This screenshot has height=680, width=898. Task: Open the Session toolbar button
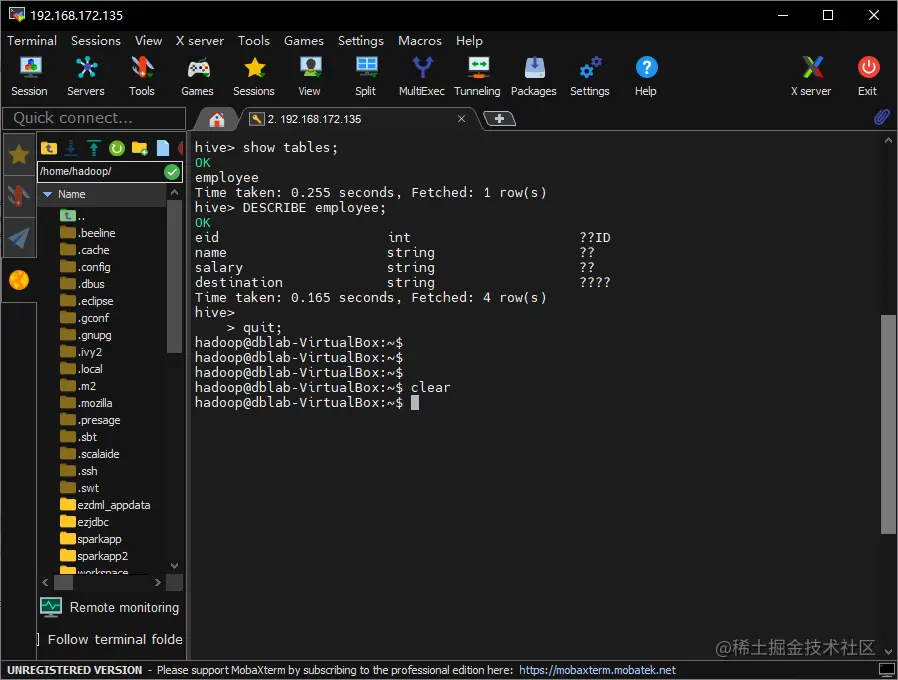coord(29,76)
